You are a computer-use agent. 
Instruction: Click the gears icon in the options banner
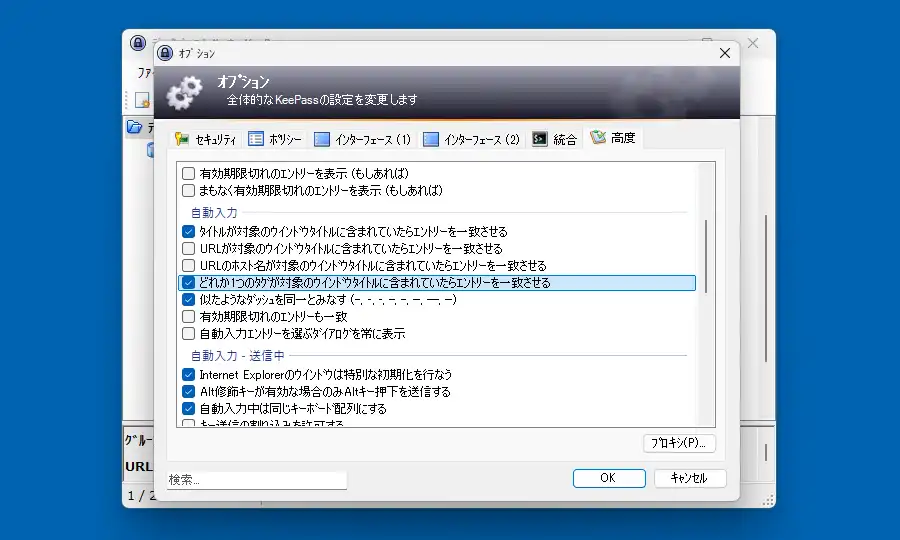click(185, 93)
